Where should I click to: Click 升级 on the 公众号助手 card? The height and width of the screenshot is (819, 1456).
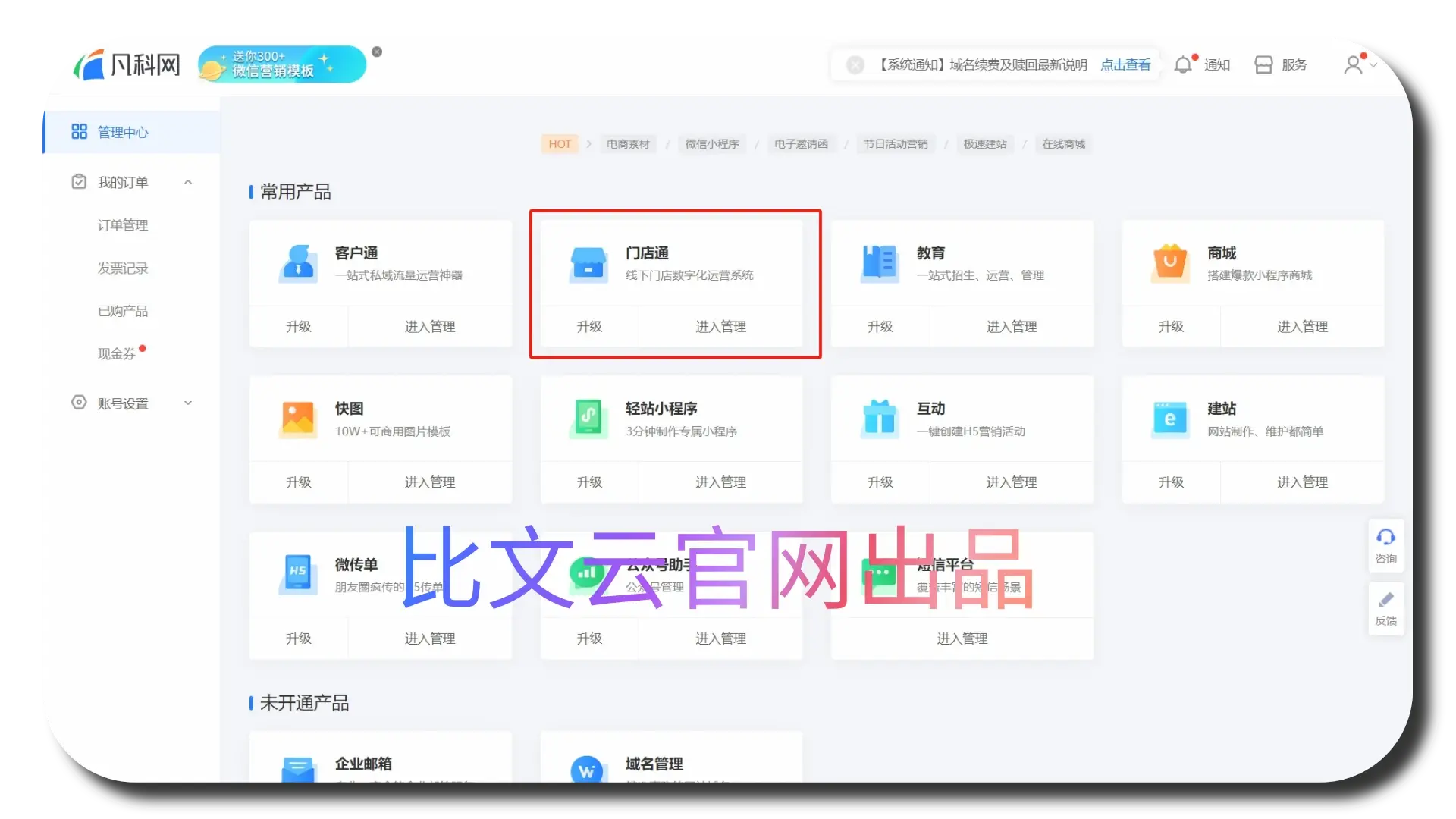coord(589,639)
